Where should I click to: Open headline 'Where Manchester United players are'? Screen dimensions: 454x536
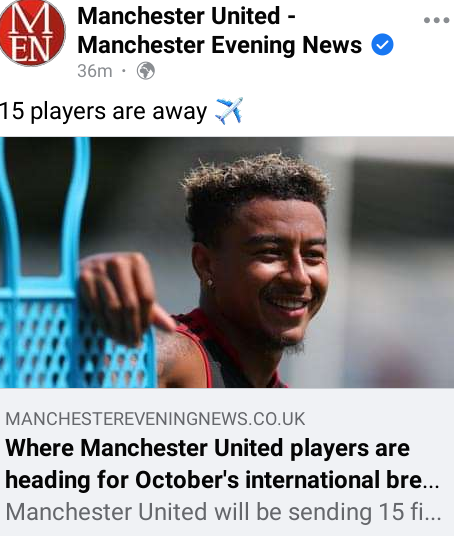208,448
